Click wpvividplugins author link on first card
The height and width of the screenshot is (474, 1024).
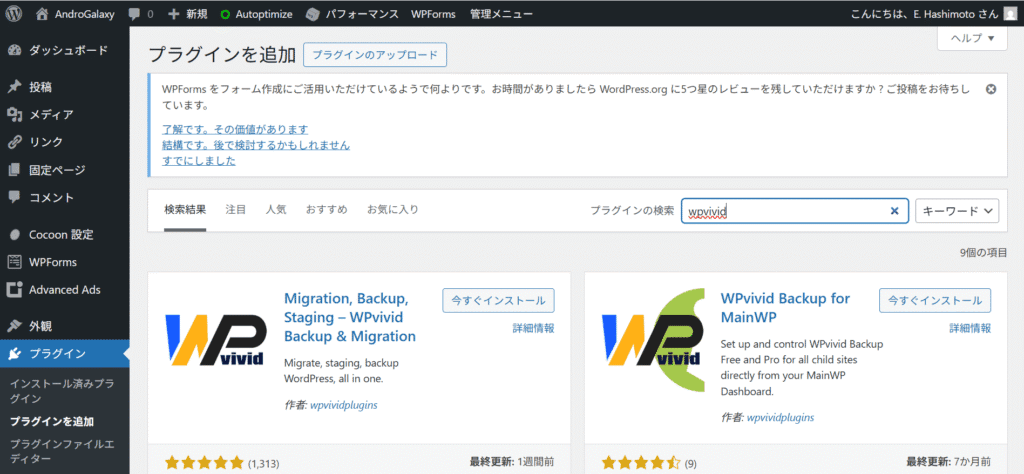pyautogui.click(x=344, y=405)
